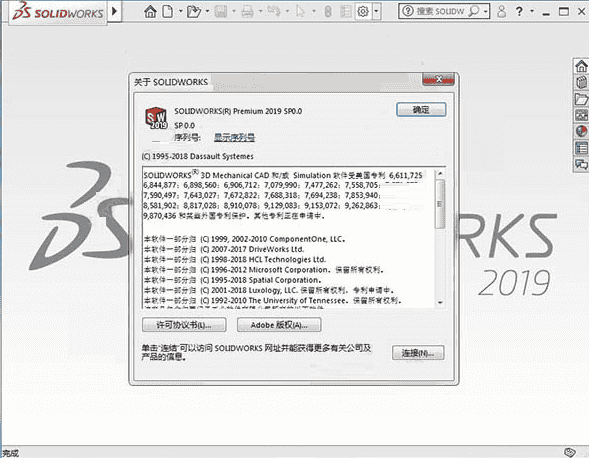Click the Print icon in toolbar
This screenshot has height=458, width=589.
(247, 12)
